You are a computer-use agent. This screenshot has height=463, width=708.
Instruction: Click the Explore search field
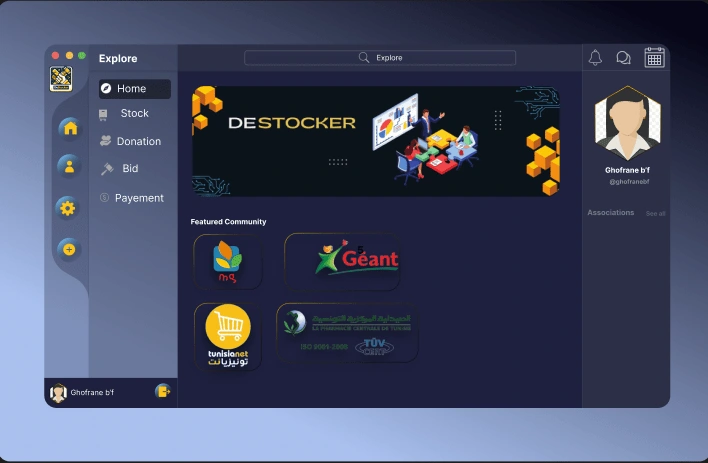coord(380,58)
